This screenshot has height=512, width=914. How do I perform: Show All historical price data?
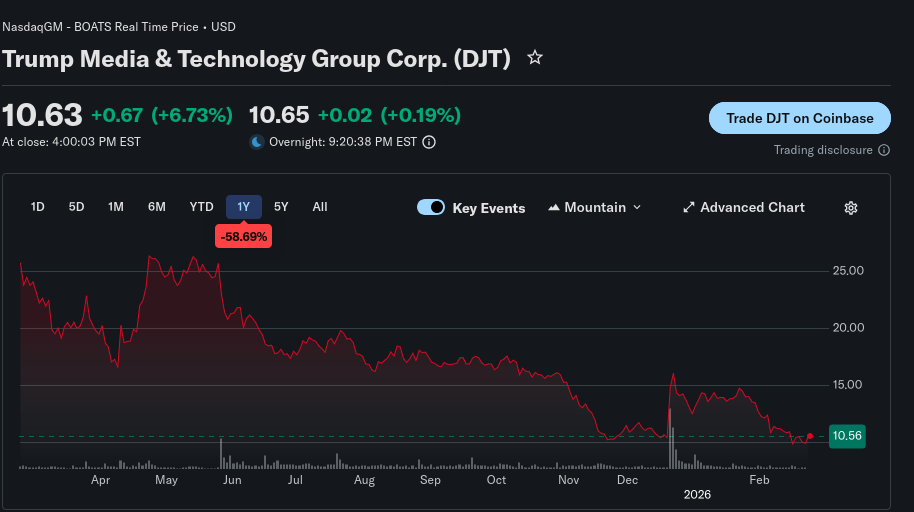[x=320, y=207]
